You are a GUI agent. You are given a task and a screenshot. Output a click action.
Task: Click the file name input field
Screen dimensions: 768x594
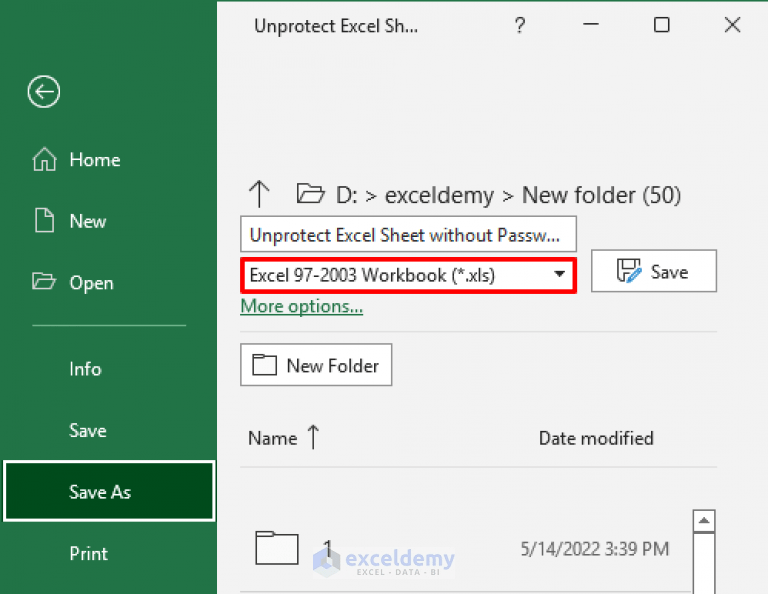pyautogui.click(x=408, y=235)
